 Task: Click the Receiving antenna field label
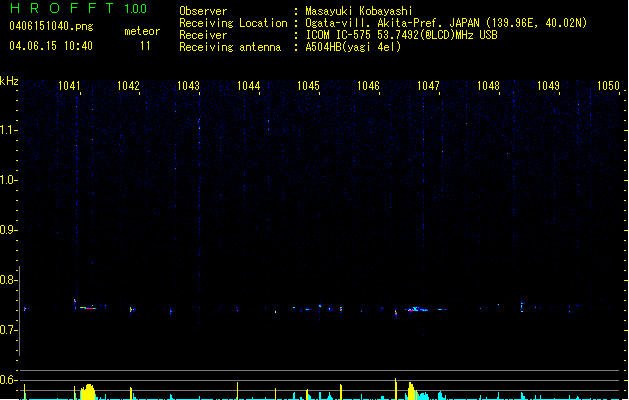pyautogui.click(x=230, y=47)
